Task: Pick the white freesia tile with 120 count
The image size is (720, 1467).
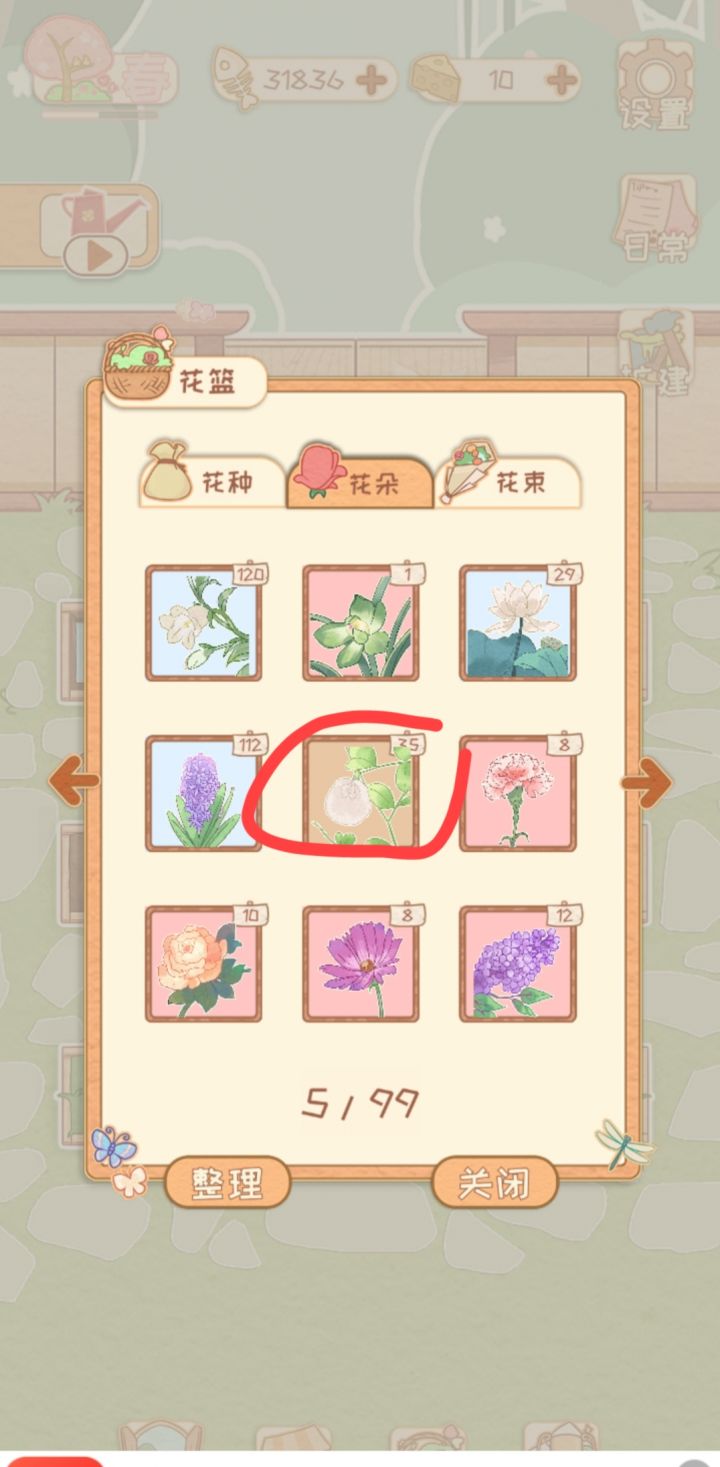Action: [x=203, y=623]
